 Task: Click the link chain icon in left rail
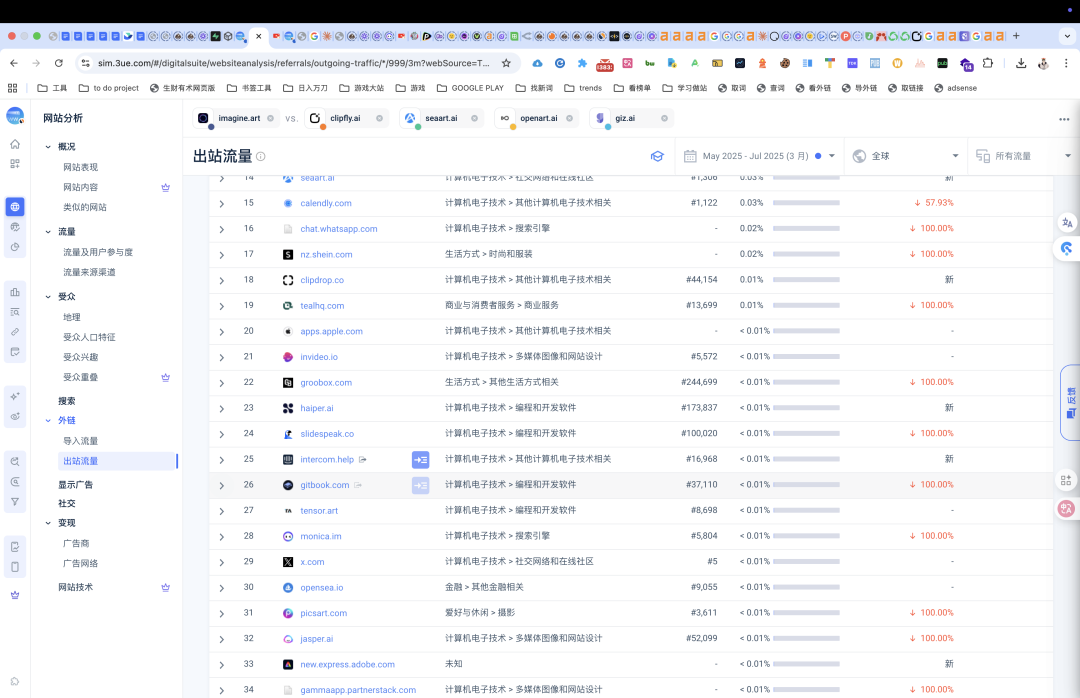pyautogui.click(x=15, y=332)
